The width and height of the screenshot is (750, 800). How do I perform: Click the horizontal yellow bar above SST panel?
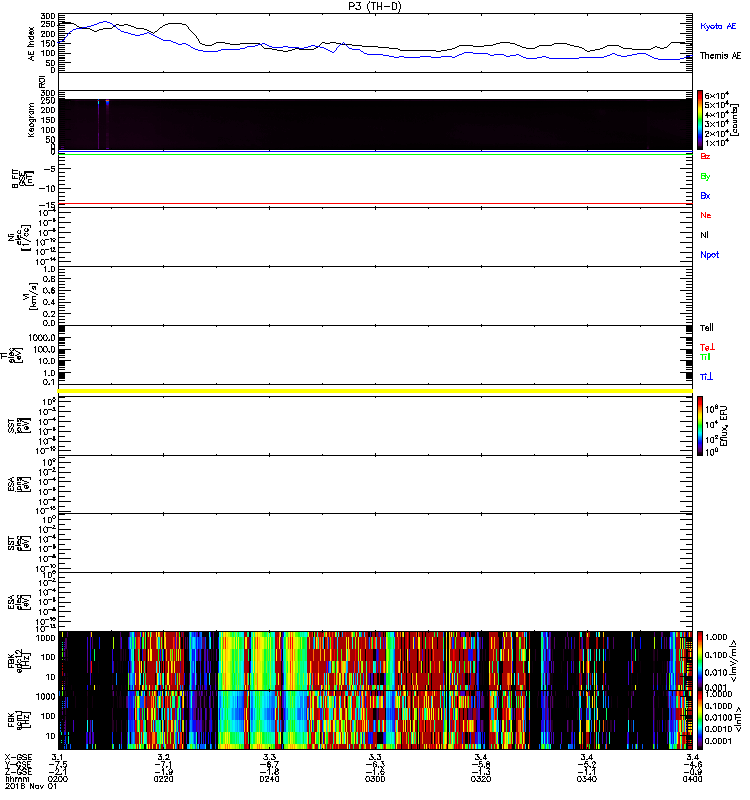(x=375, y=390)
